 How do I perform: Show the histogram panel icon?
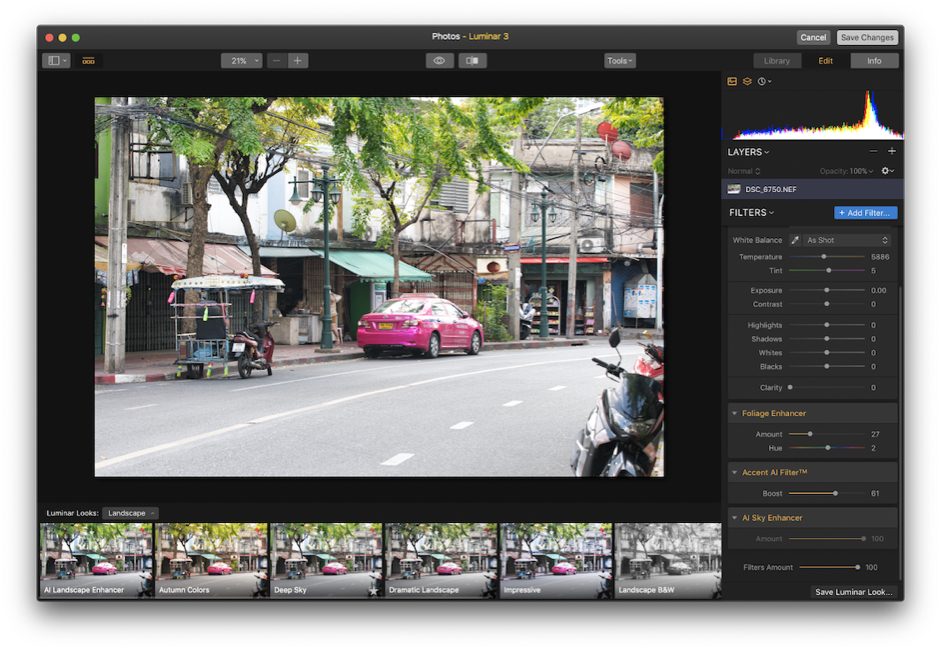point(732,81)
